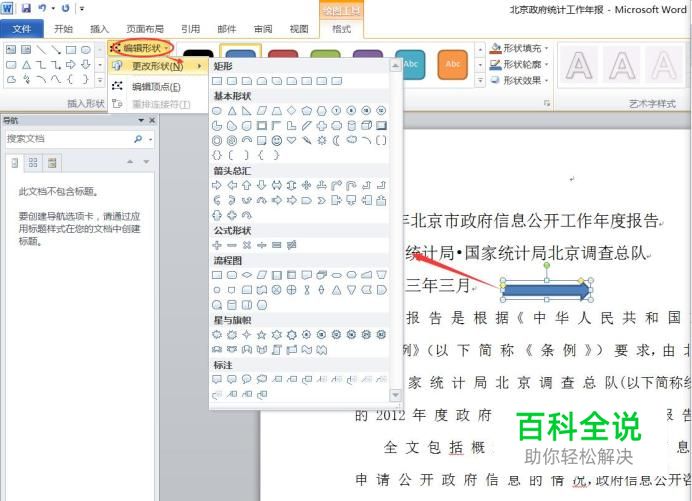Browse pages thumbnails tab in navigation pane
Screen dimensions: 692x501
click(33, 163)
